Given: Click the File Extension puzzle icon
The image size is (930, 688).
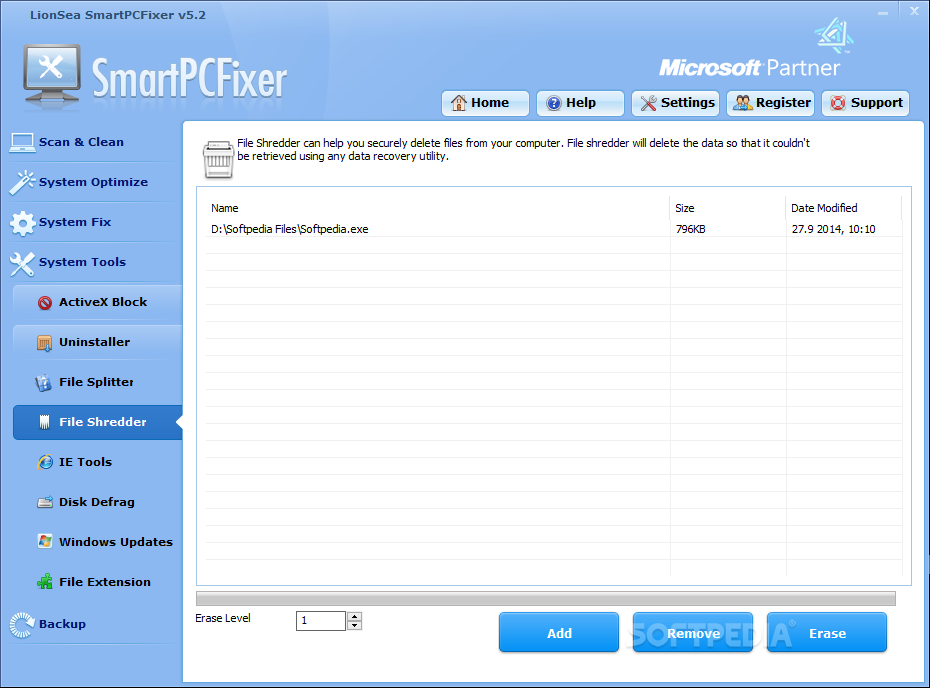Looking at the screenshot, I should point(44,582).
